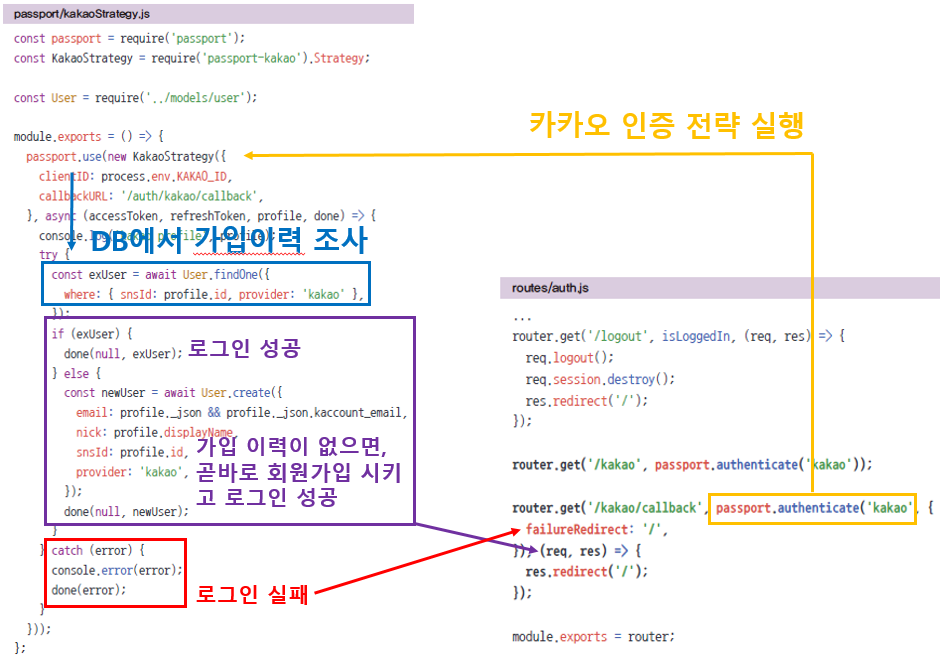
Task: Select the line const passport = require('passport')
Action: (129, 38)
